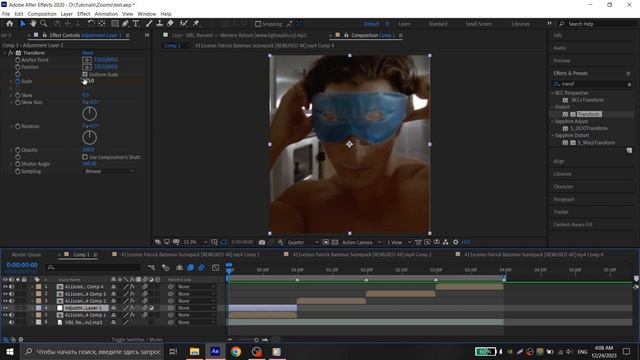Hide layer 3 411scen Comp 2 eye icon
Image resolution: width=640 pixels, height=360 pixels.
click(5, 301)
